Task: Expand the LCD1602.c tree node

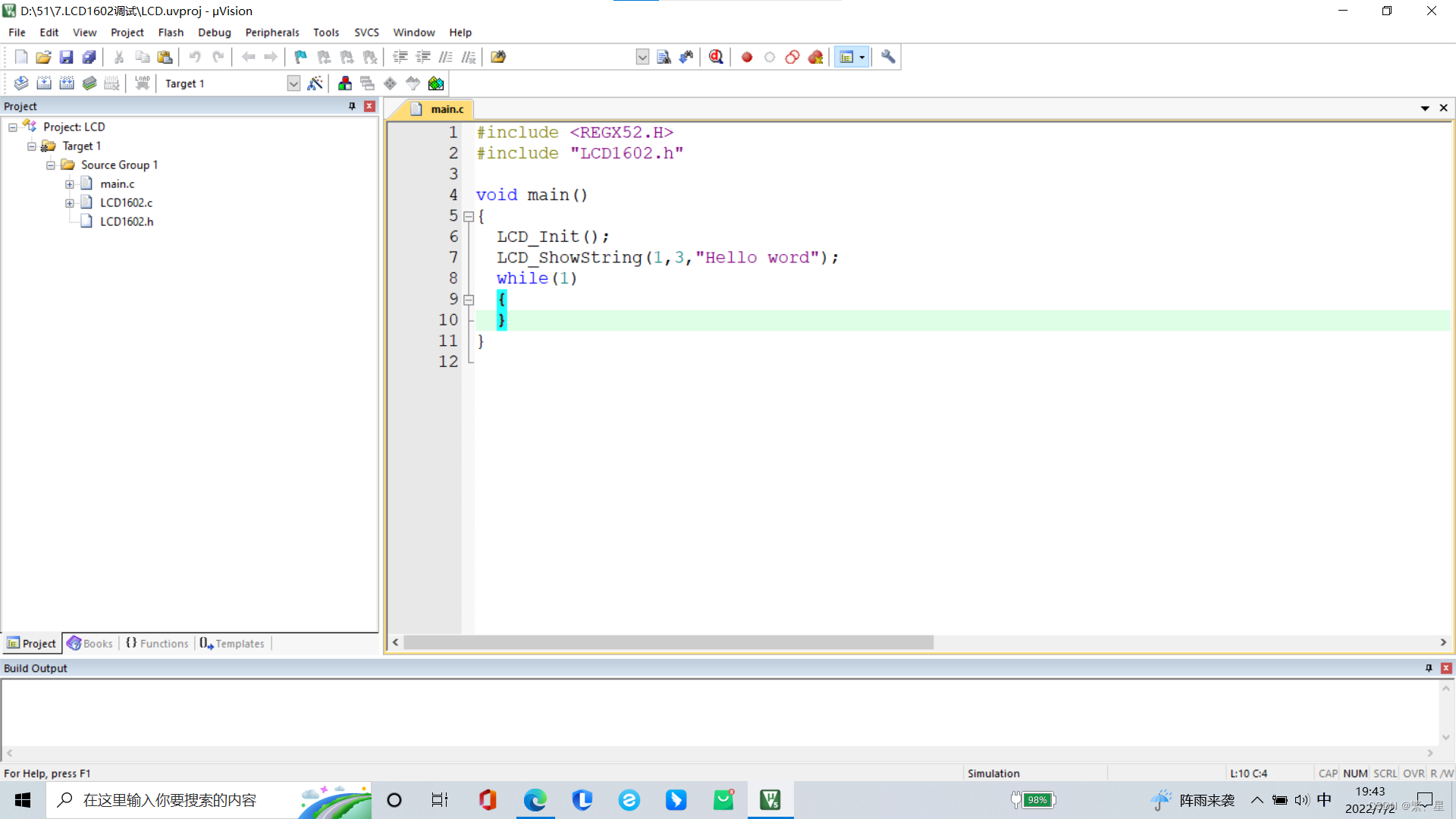Action: 70,202
